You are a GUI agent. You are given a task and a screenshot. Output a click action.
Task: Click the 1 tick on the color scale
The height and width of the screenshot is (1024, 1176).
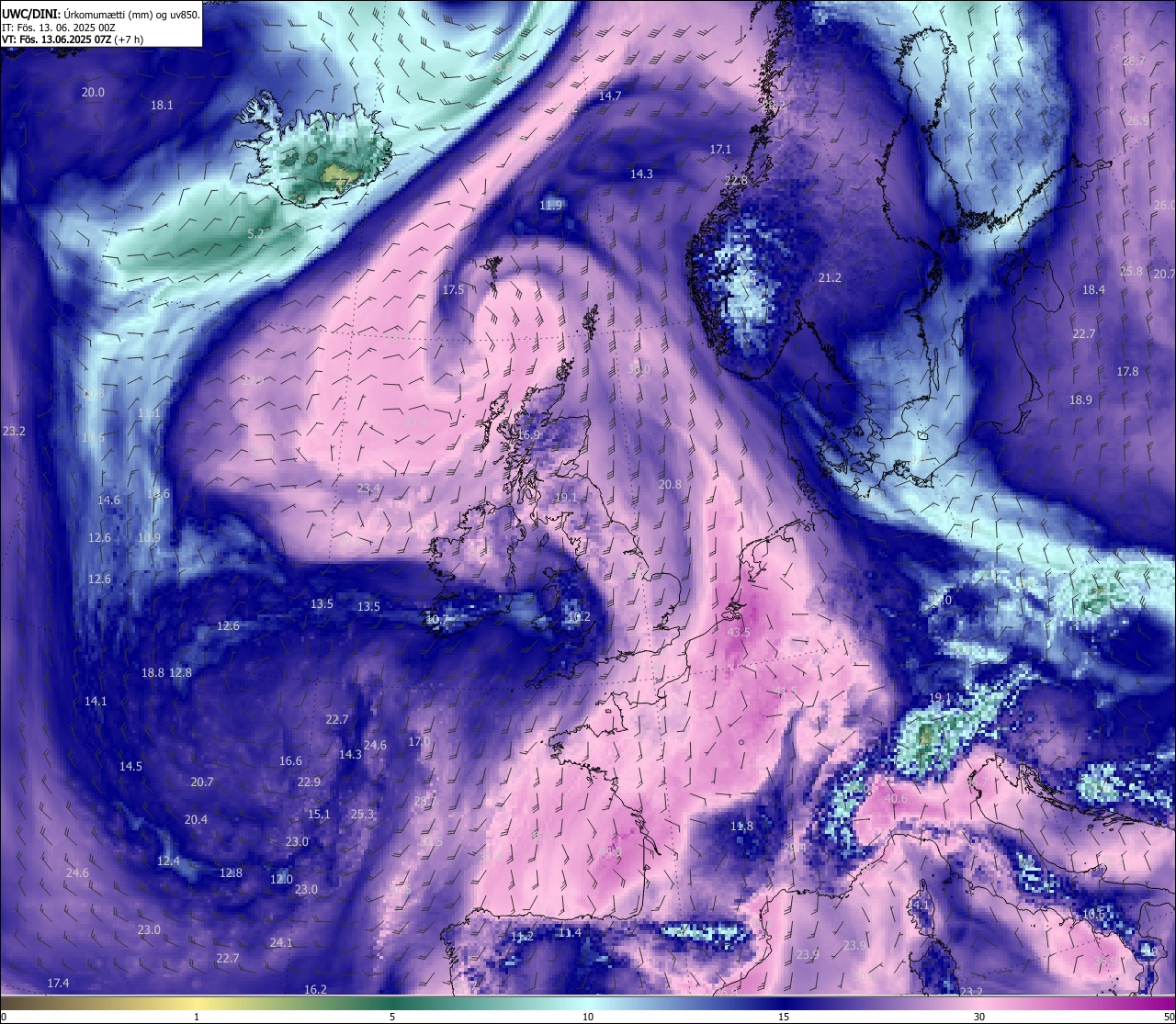[197, 1017]
